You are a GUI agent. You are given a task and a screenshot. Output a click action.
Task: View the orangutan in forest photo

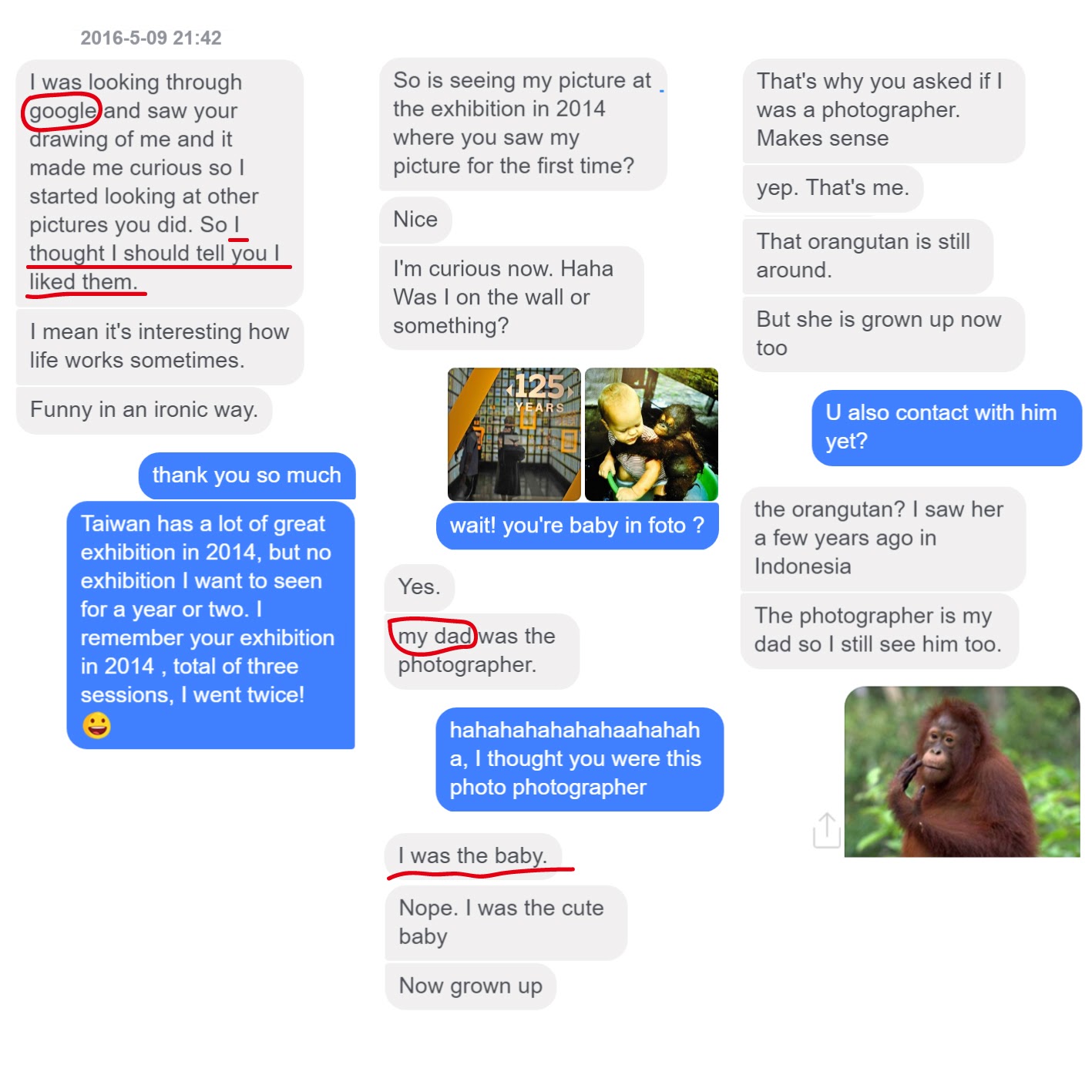[962, 771]
